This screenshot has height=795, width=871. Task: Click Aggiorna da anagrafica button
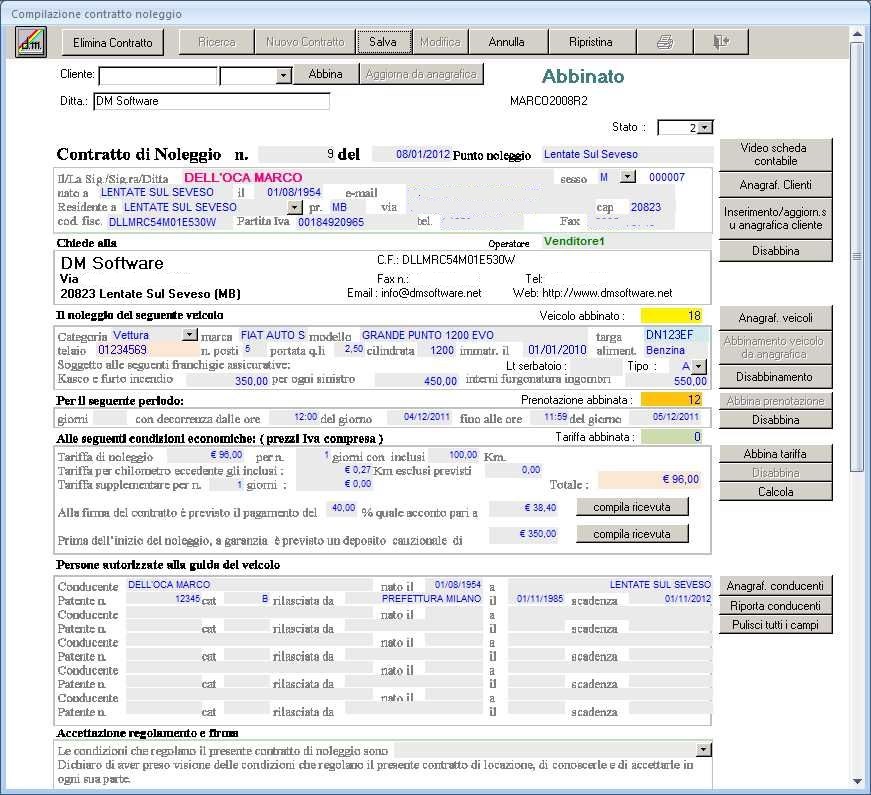tap(421, 74)
